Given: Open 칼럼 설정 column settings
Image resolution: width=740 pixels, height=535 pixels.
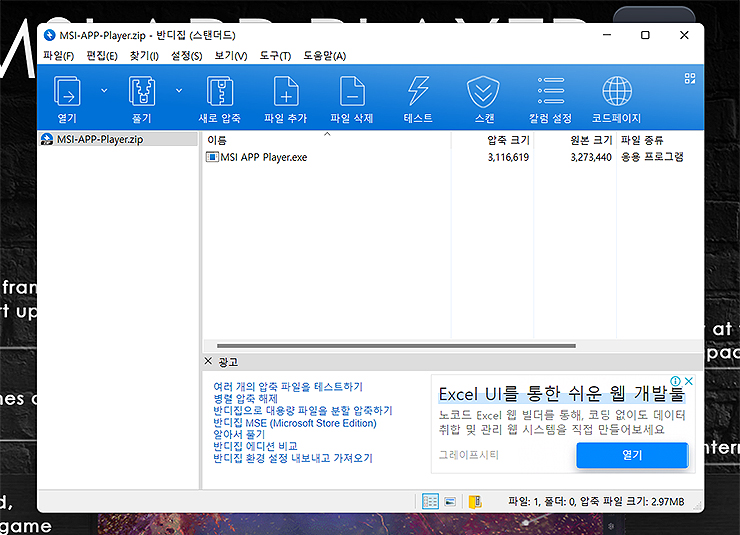Looking at the screenshot, I should coord(550,99).
